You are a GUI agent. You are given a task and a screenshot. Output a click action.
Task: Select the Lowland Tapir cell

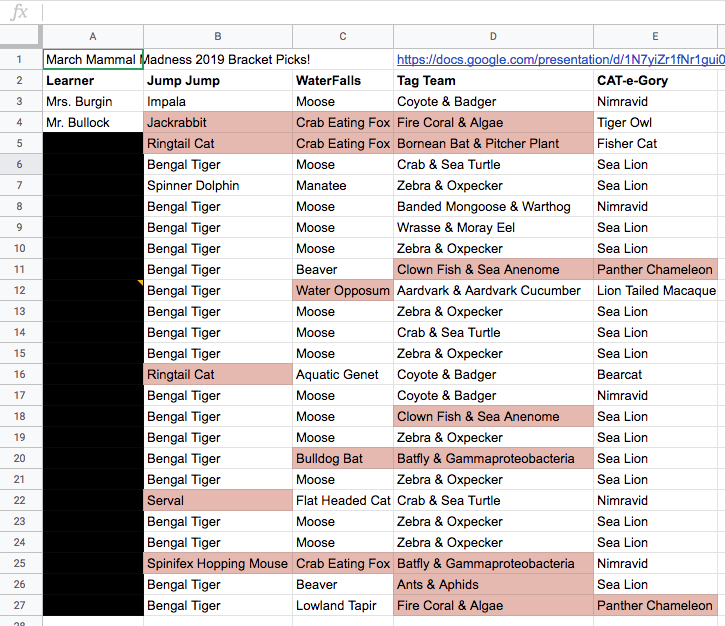(343, 605)
